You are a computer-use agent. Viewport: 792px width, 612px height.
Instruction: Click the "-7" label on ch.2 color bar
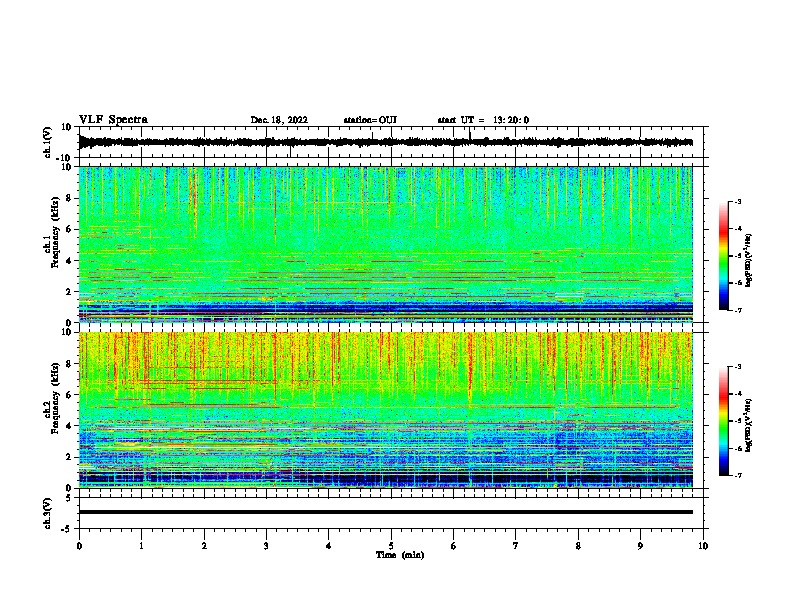tap(738, 475)
